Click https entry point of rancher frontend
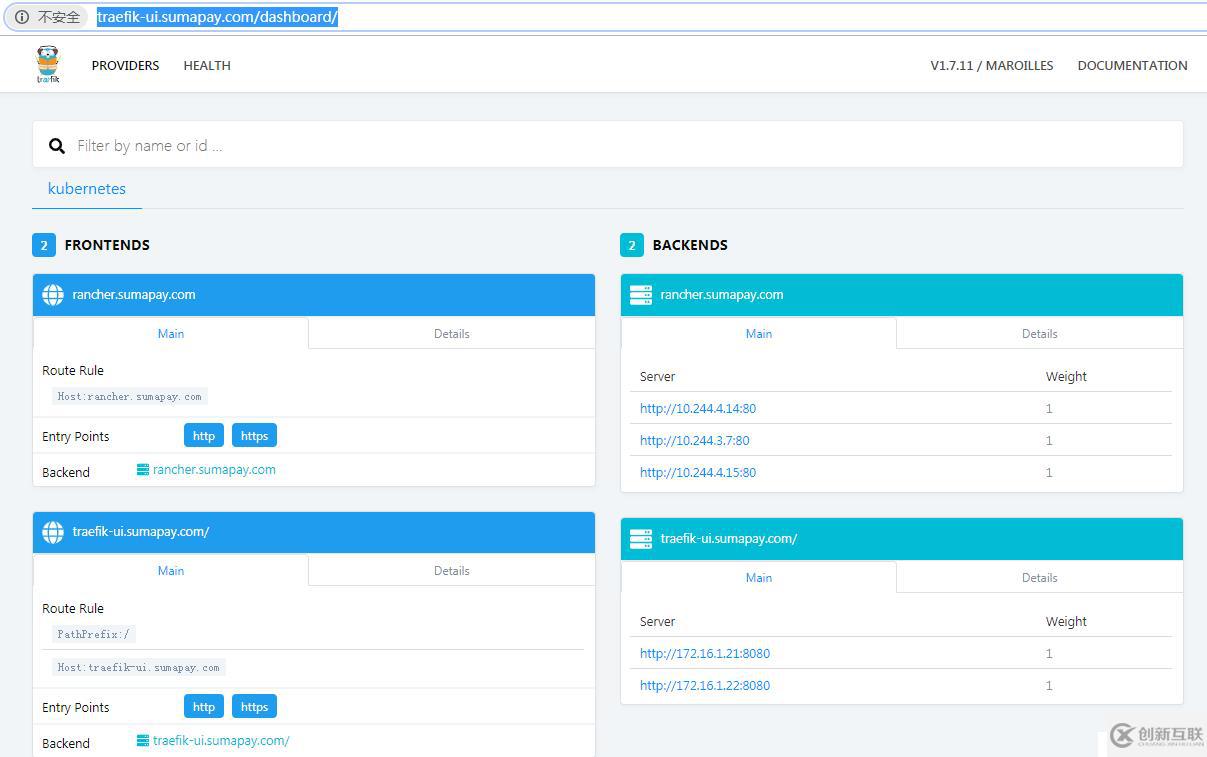 tap(255, 435)
